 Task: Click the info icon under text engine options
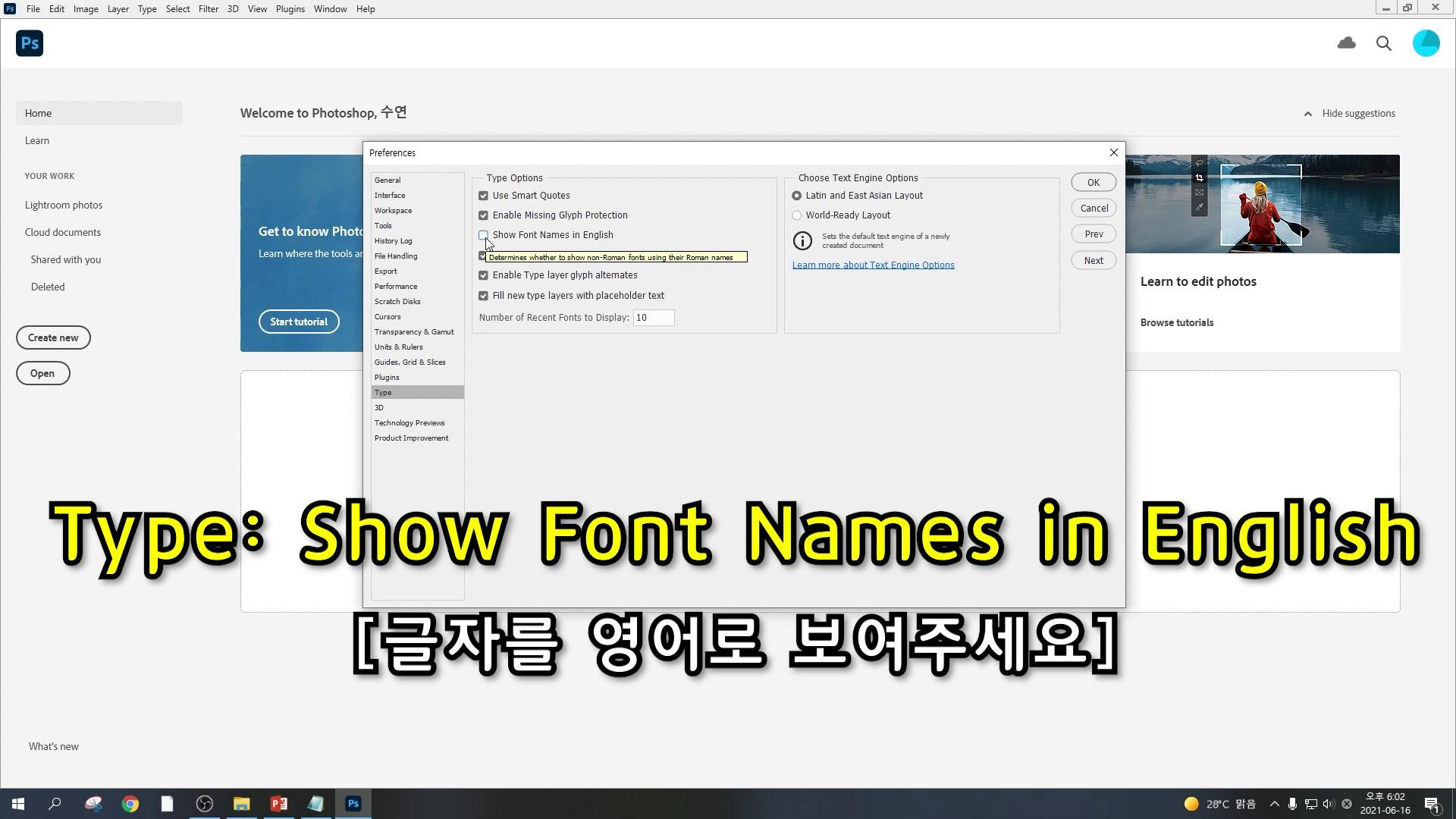(x=802, y=240)
